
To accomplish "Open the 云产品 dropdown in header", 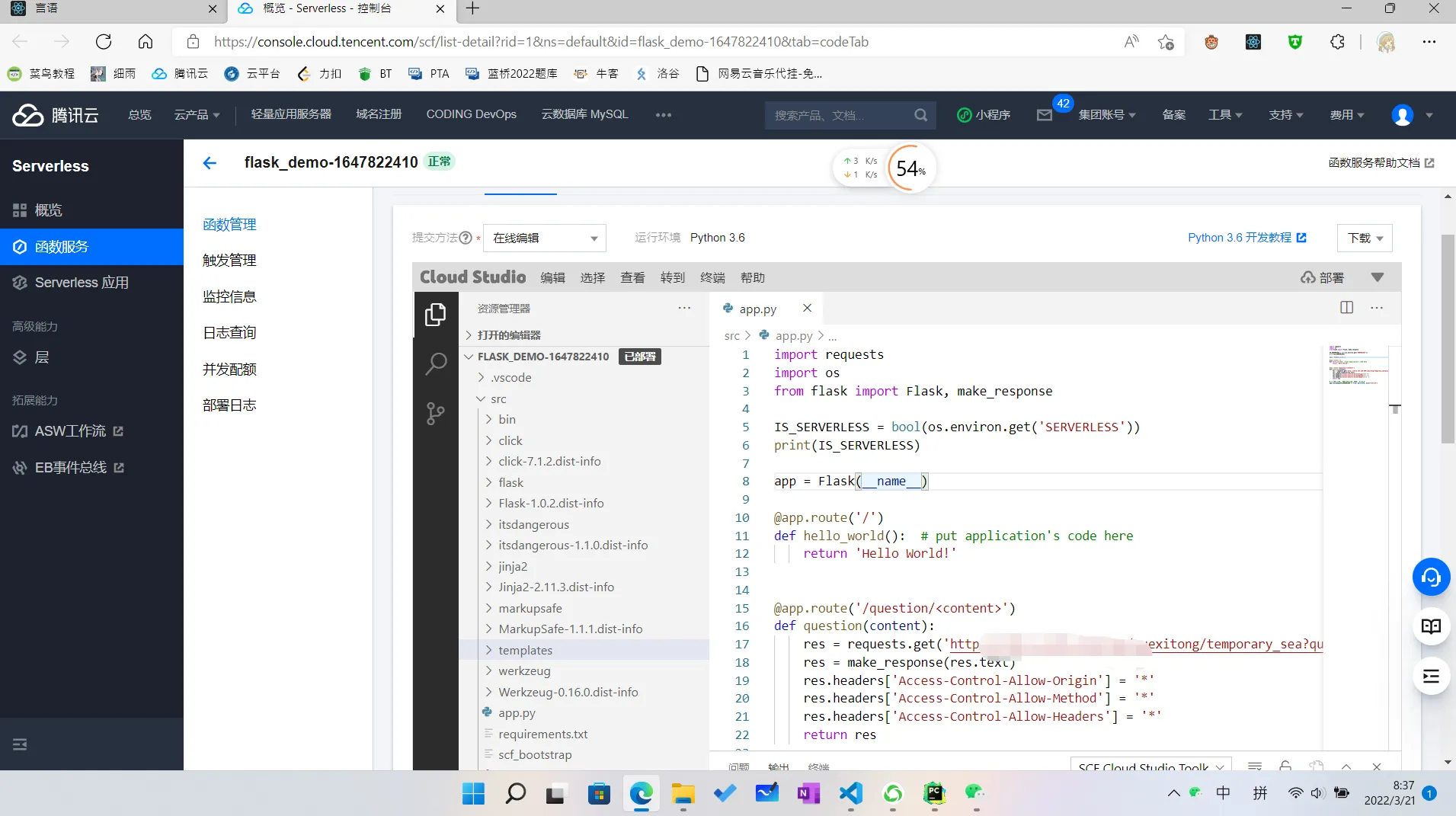I will click(x=197, y=115).
